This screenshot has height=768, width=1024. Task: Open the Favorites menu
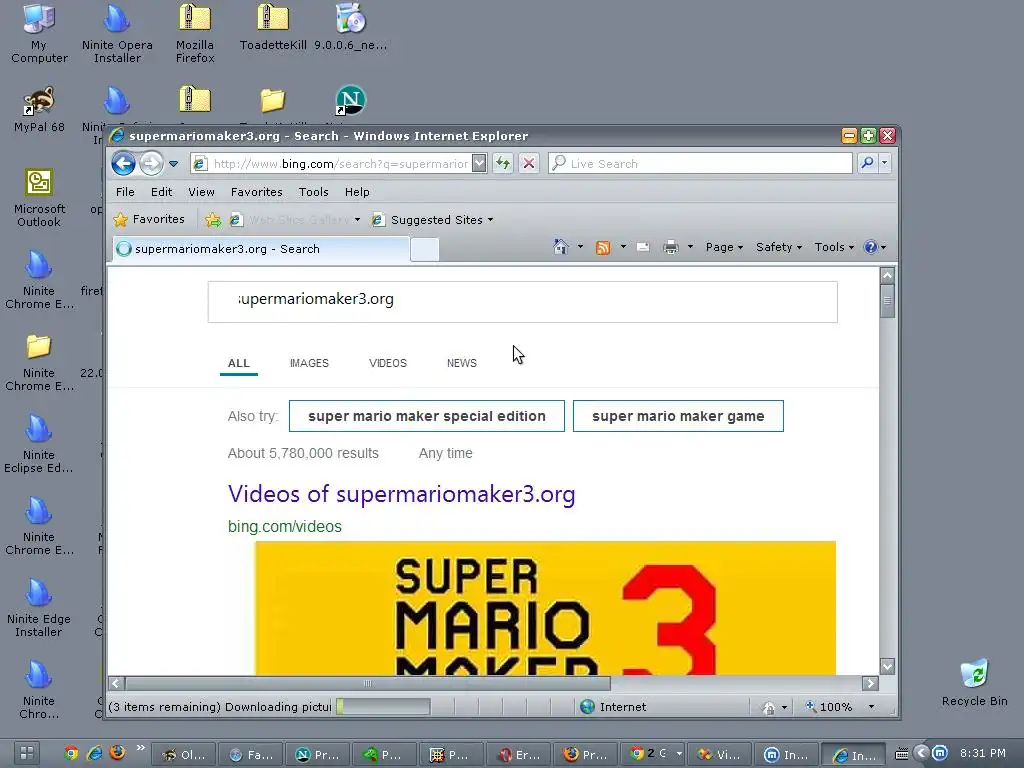[x=256, y=192]
